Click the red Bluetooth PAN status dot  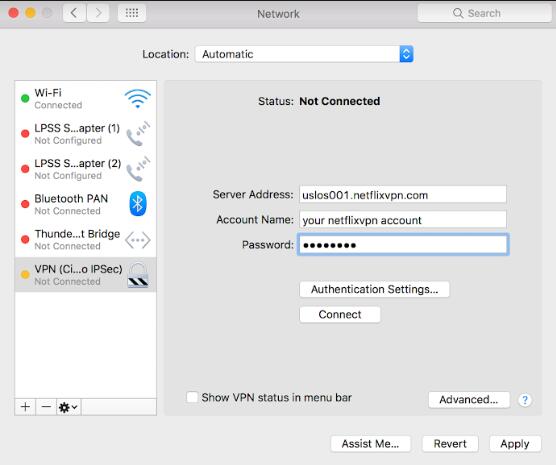(x=25, y=204)
